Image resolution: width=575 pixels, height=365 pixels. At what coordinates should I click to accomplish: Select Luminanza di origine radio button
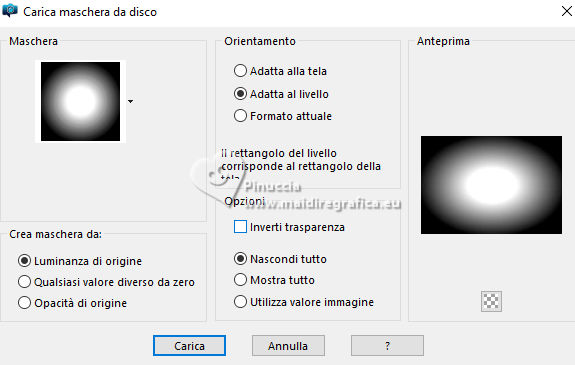click(x=24, y=261)
